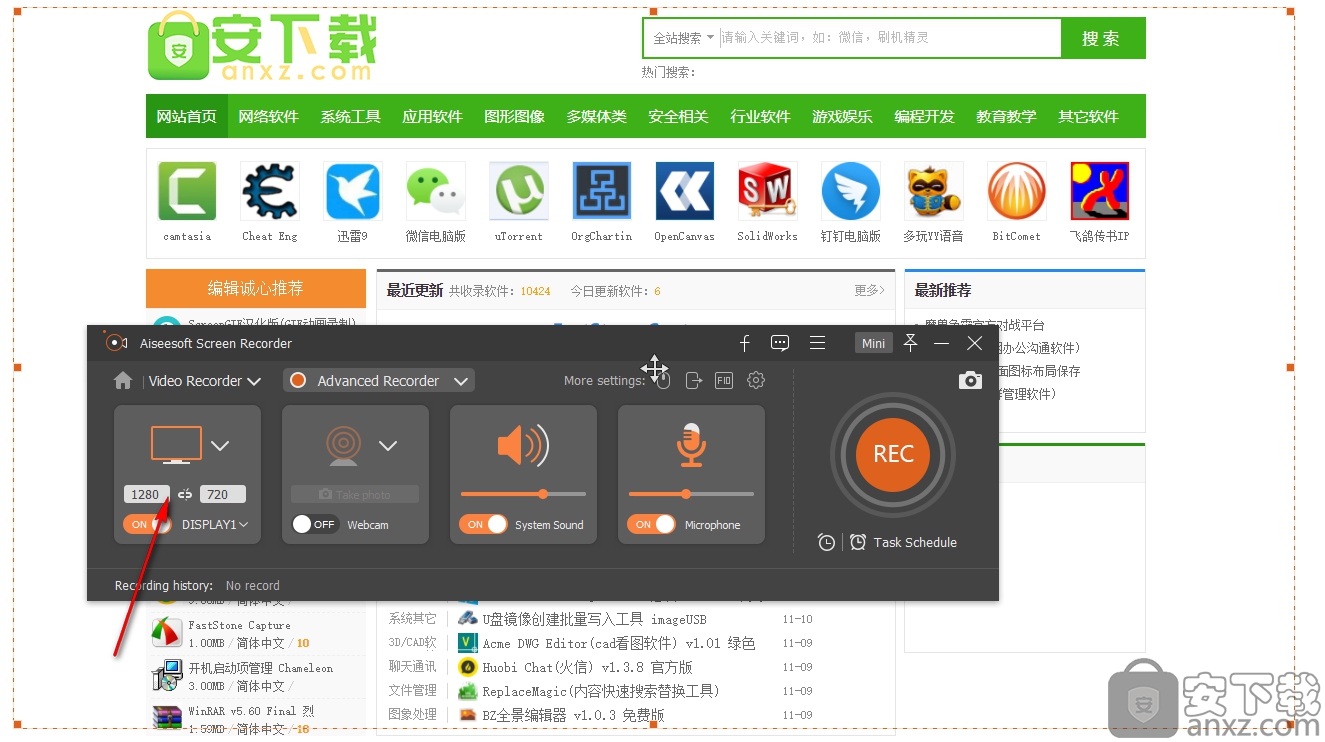Open the uTorrent icon
Viewport: 1325px width, 742px height.
coord(519,191)
